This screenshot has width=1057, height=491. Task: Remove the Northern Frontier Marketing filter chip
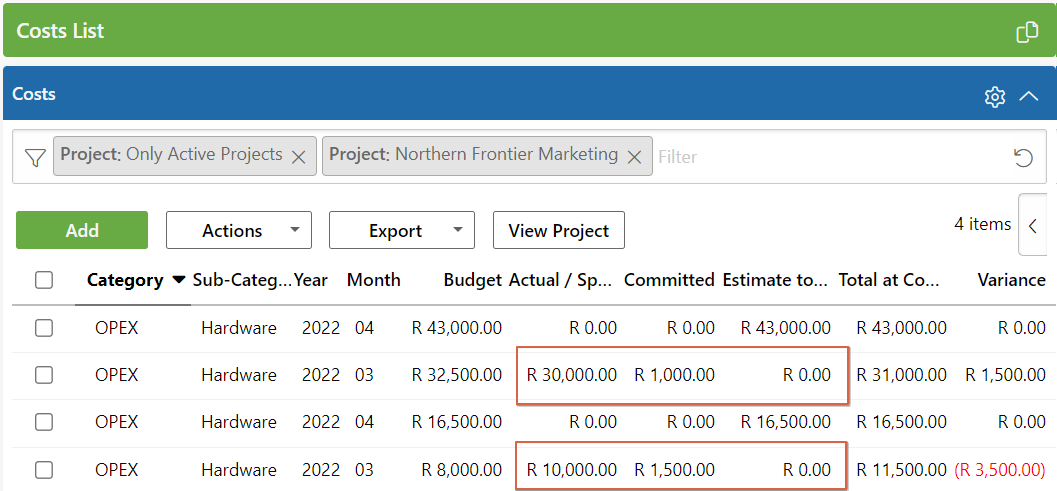[634, 156]
